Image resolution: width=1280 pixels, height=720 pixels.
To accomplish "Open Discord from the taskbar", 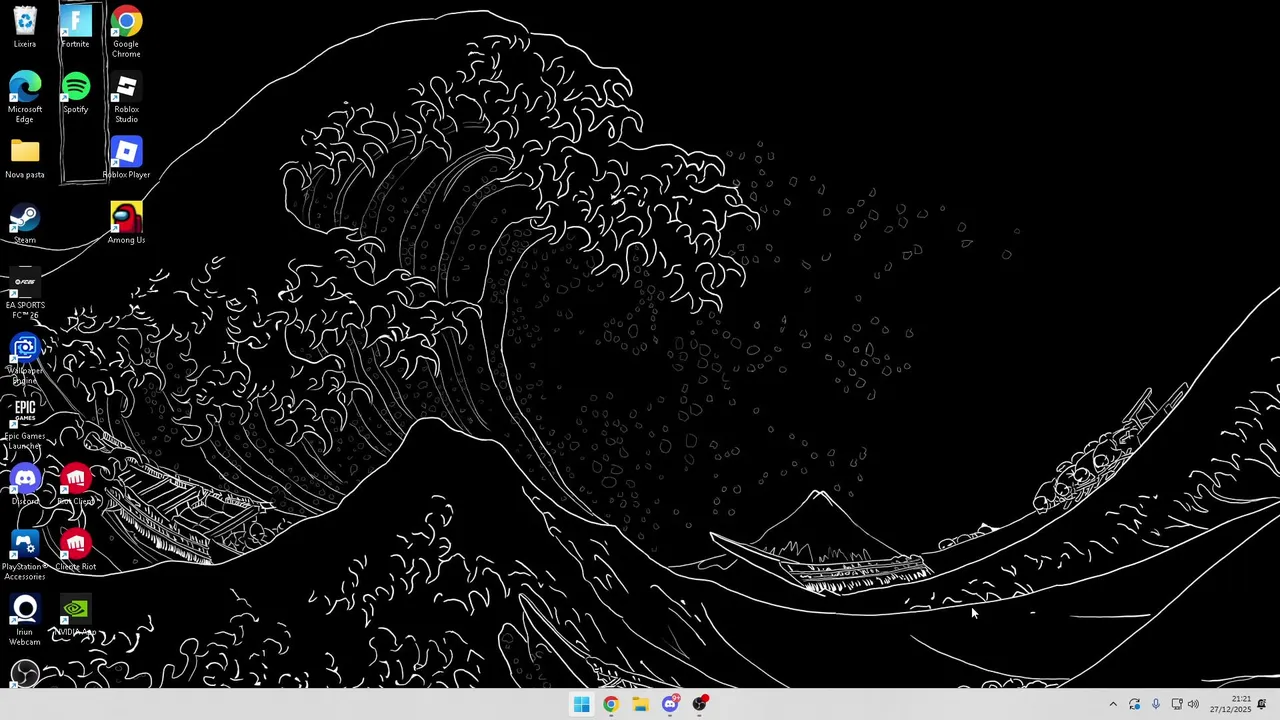I will tap(670, 704).
